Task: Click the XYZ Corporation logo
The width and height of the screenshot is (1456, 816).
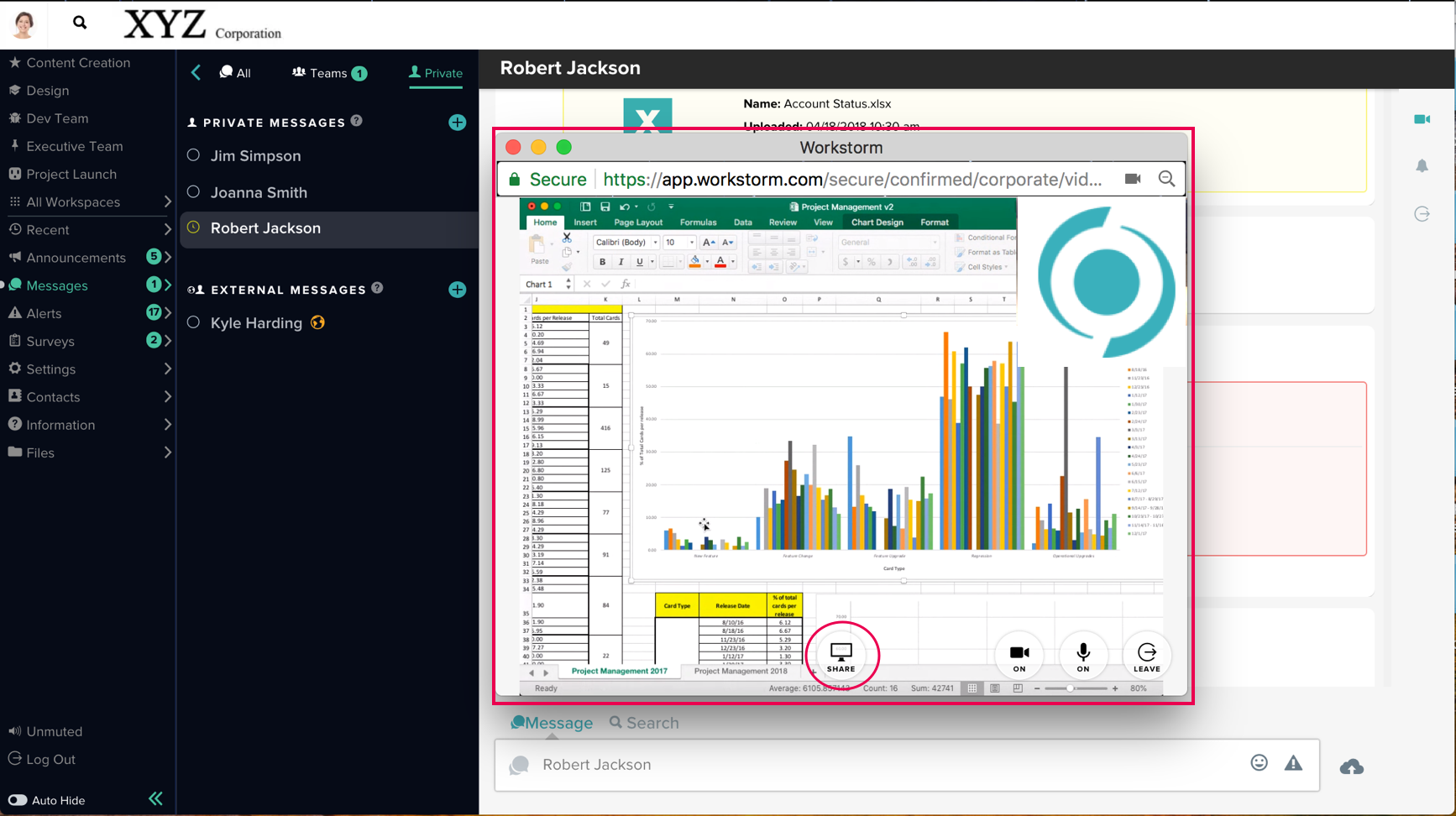Action: tap(202, 24)
